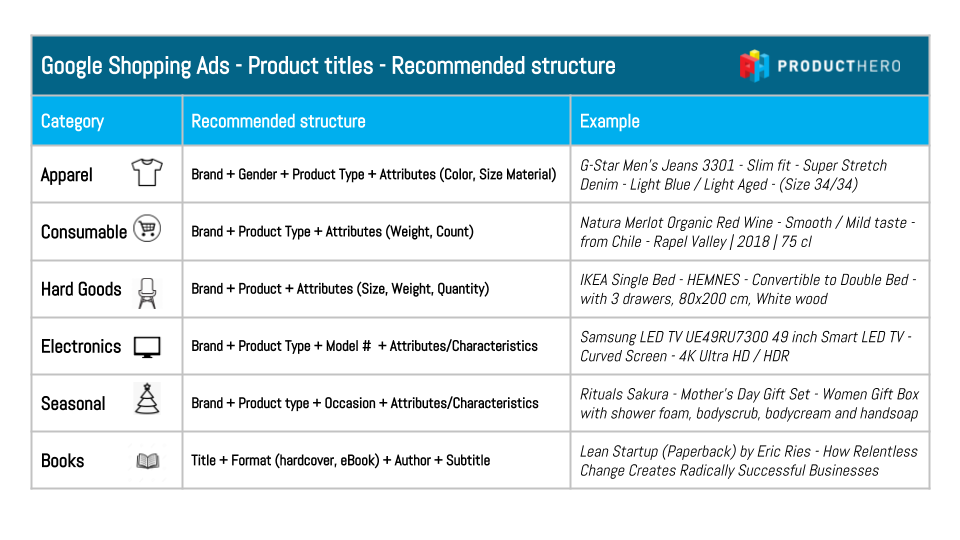Click the Natura Merlot wine example text
This screenshot has height=540, width=960.
click(x=748, y=232)
